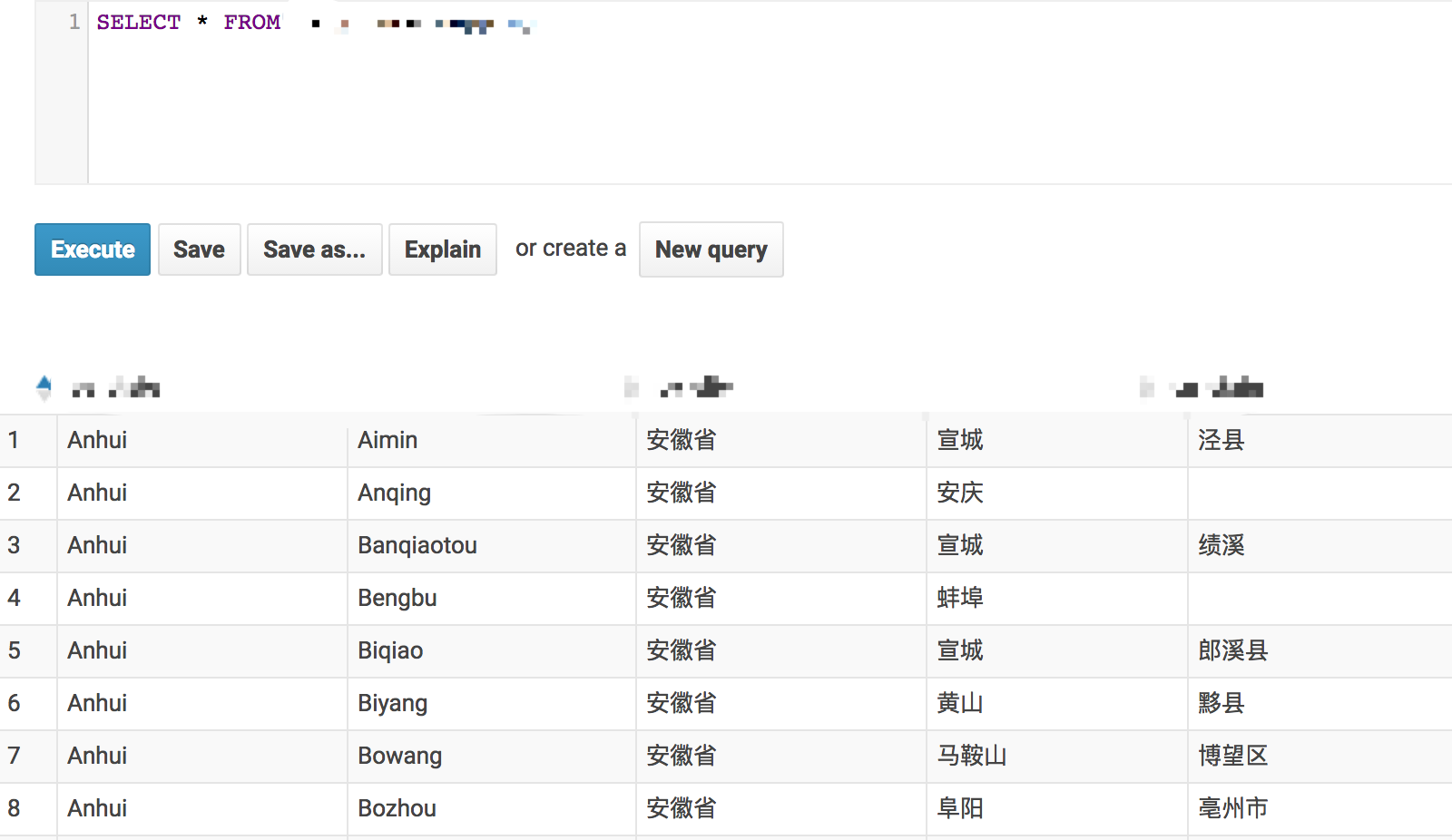Click line number 1 in the editor gutter
The width and height of the screenshot is (1452, 840).
point(73,22)
